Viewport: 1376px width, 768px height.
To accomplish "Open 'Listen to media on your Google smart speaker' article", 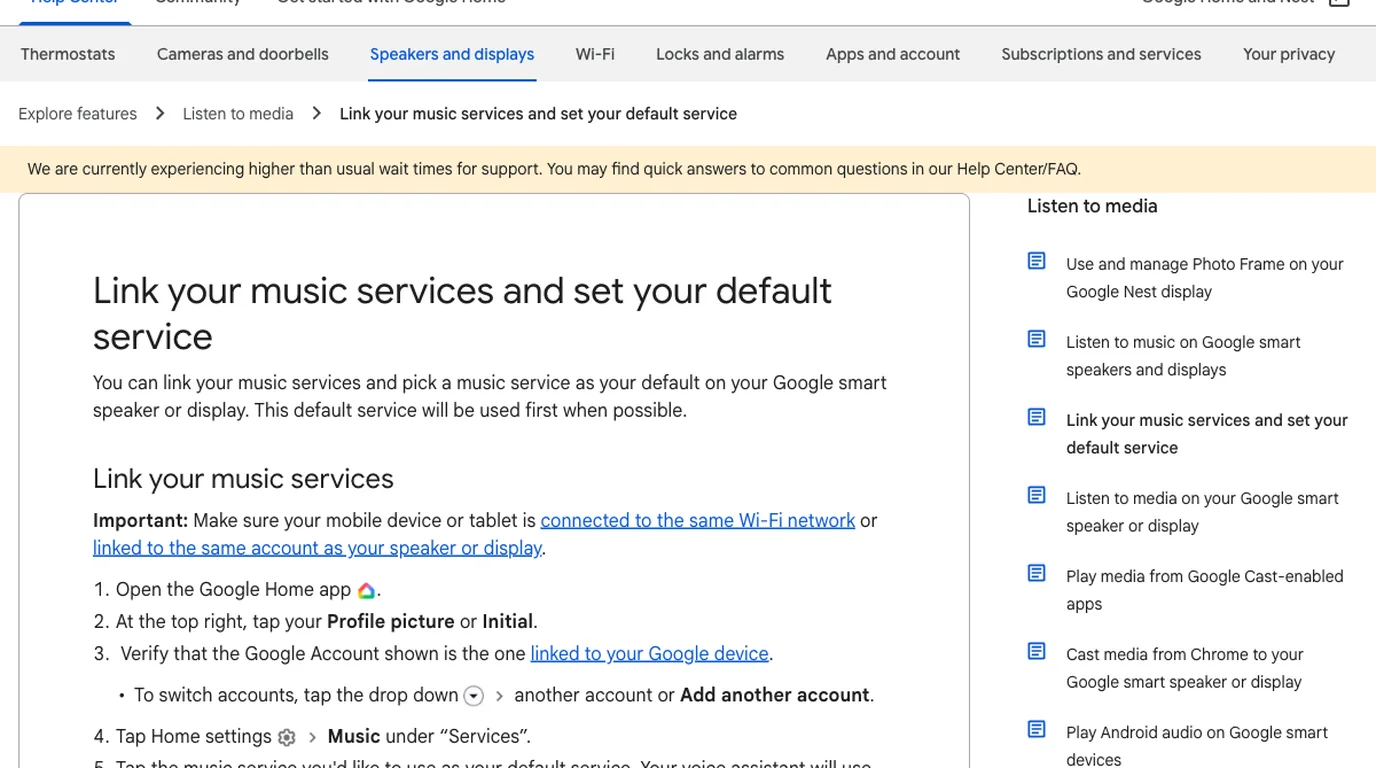I will coord(1202,512).
